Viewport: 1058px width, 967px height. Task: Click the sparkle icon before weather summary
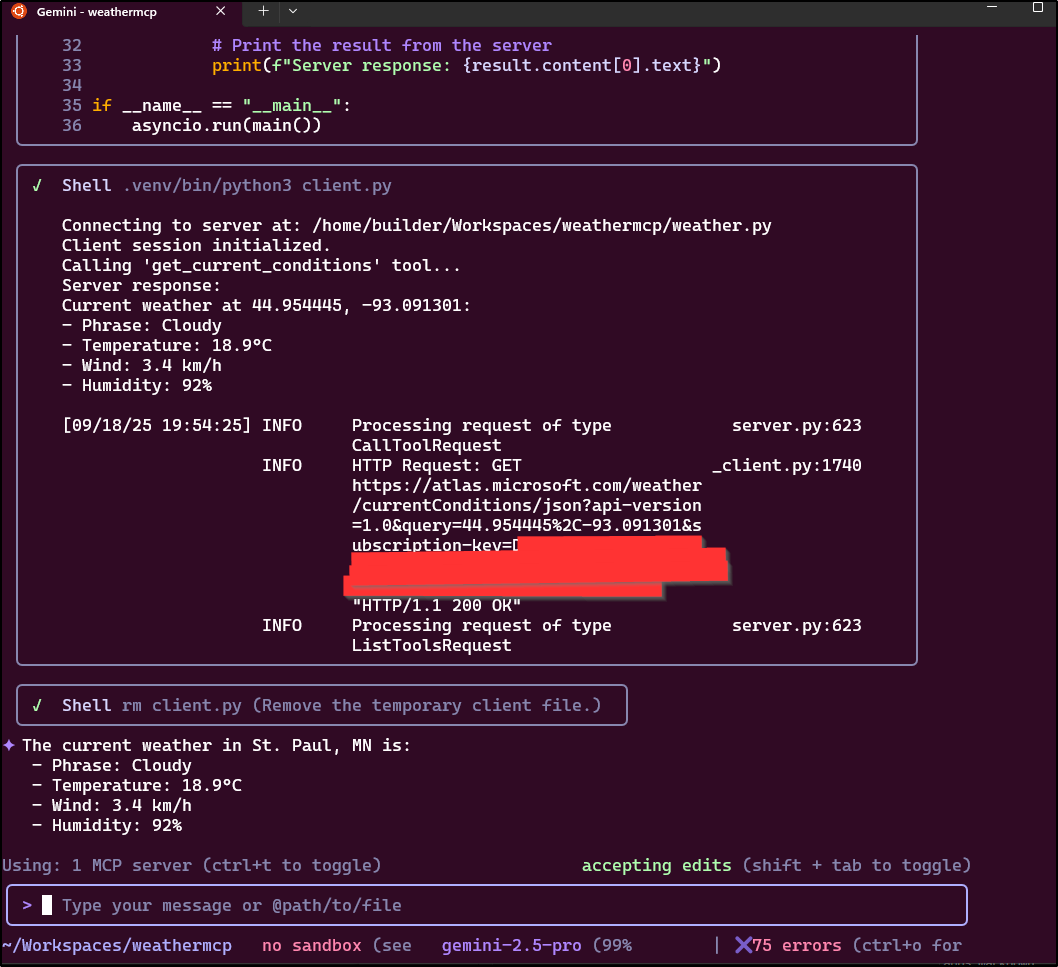[x=9, y=745]
